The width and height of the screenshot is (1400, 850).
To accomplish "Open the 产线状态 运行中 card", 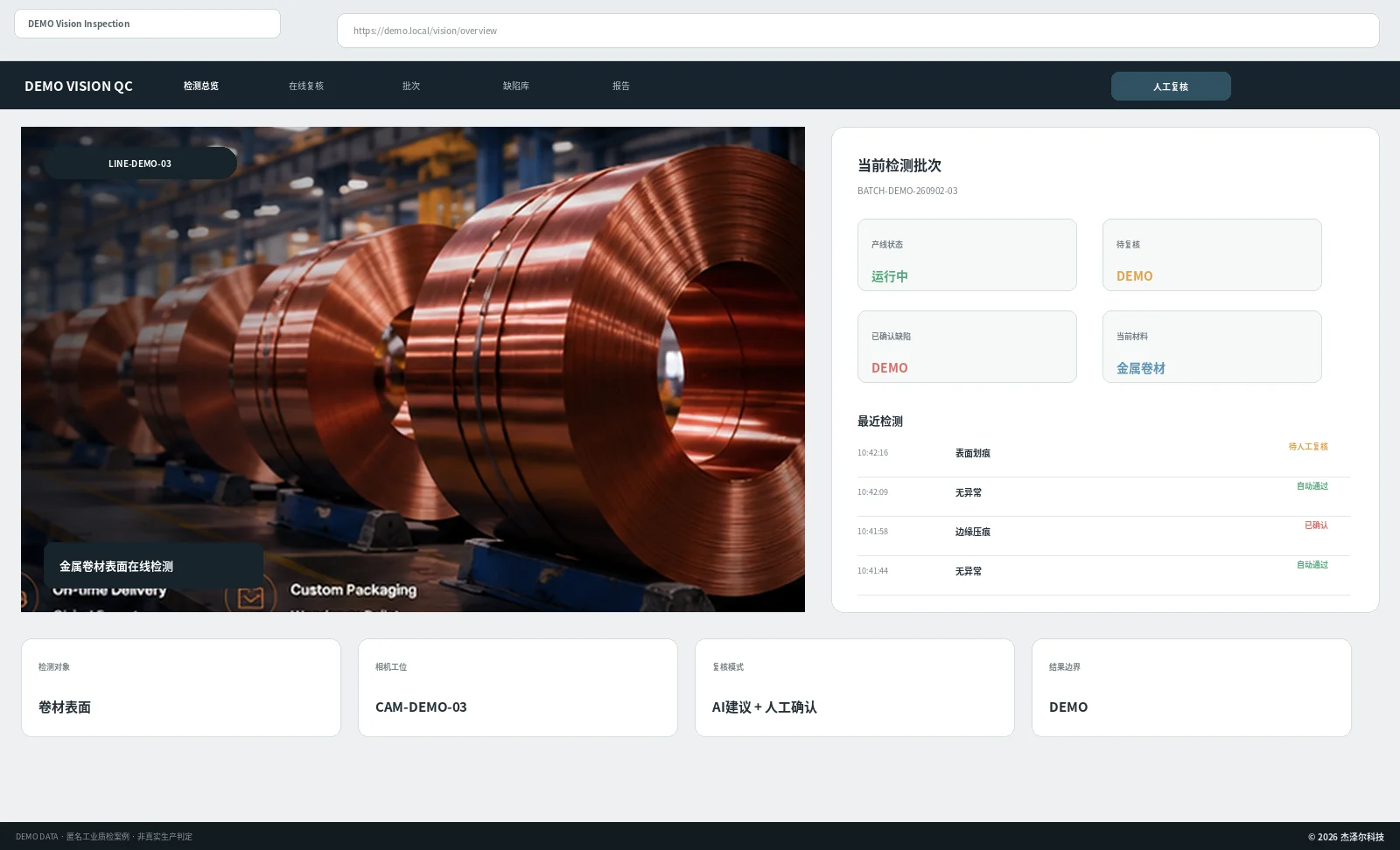I will (967, 254).
